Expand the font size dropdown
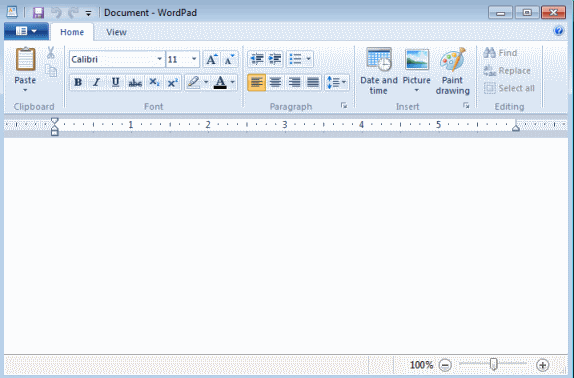Screen dimensions: 574x378 click(194, 59)
